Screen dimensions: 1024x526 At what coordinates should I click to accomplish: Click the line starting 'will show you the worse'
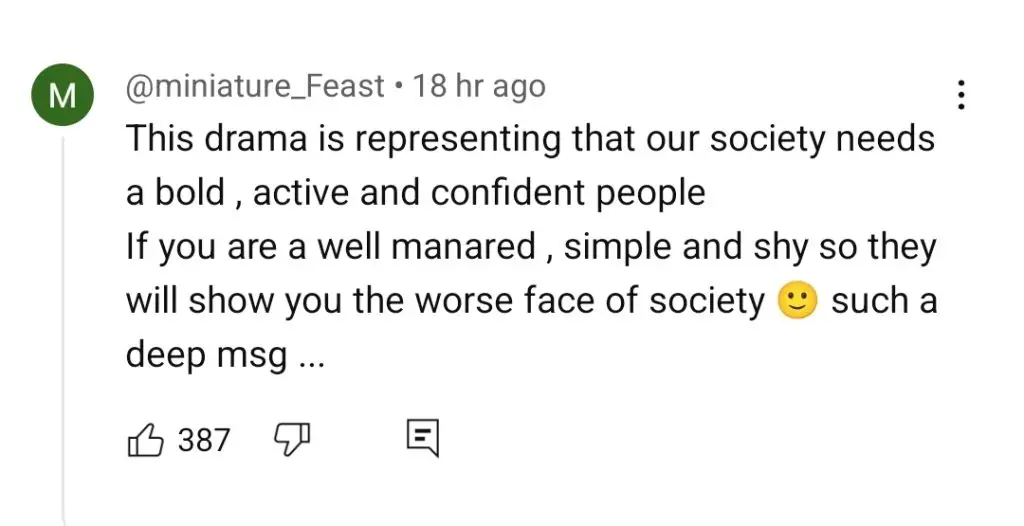click(x=532, y=302)
